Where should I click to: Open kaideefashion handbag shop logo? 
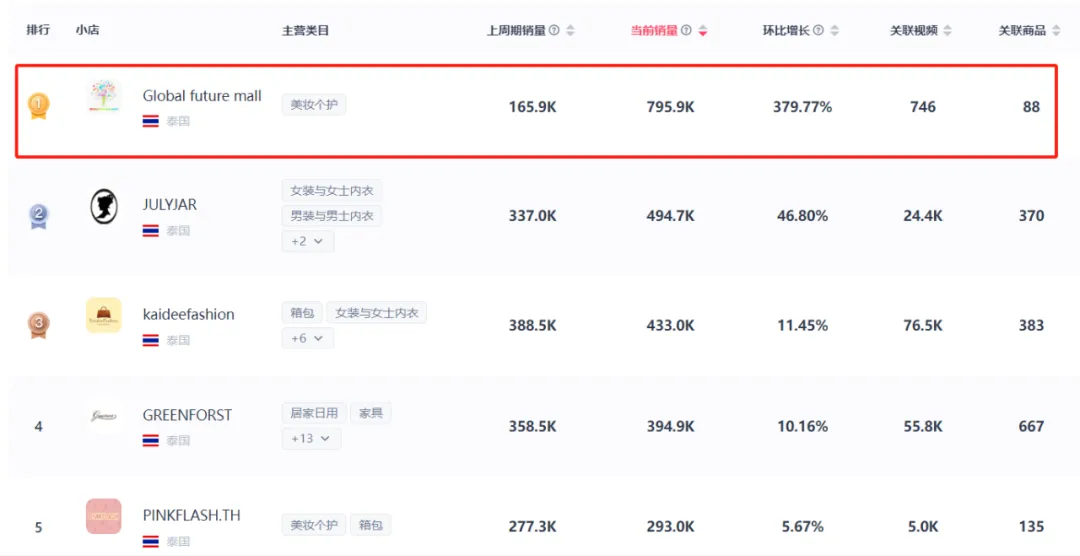click(x=104, y=315)
